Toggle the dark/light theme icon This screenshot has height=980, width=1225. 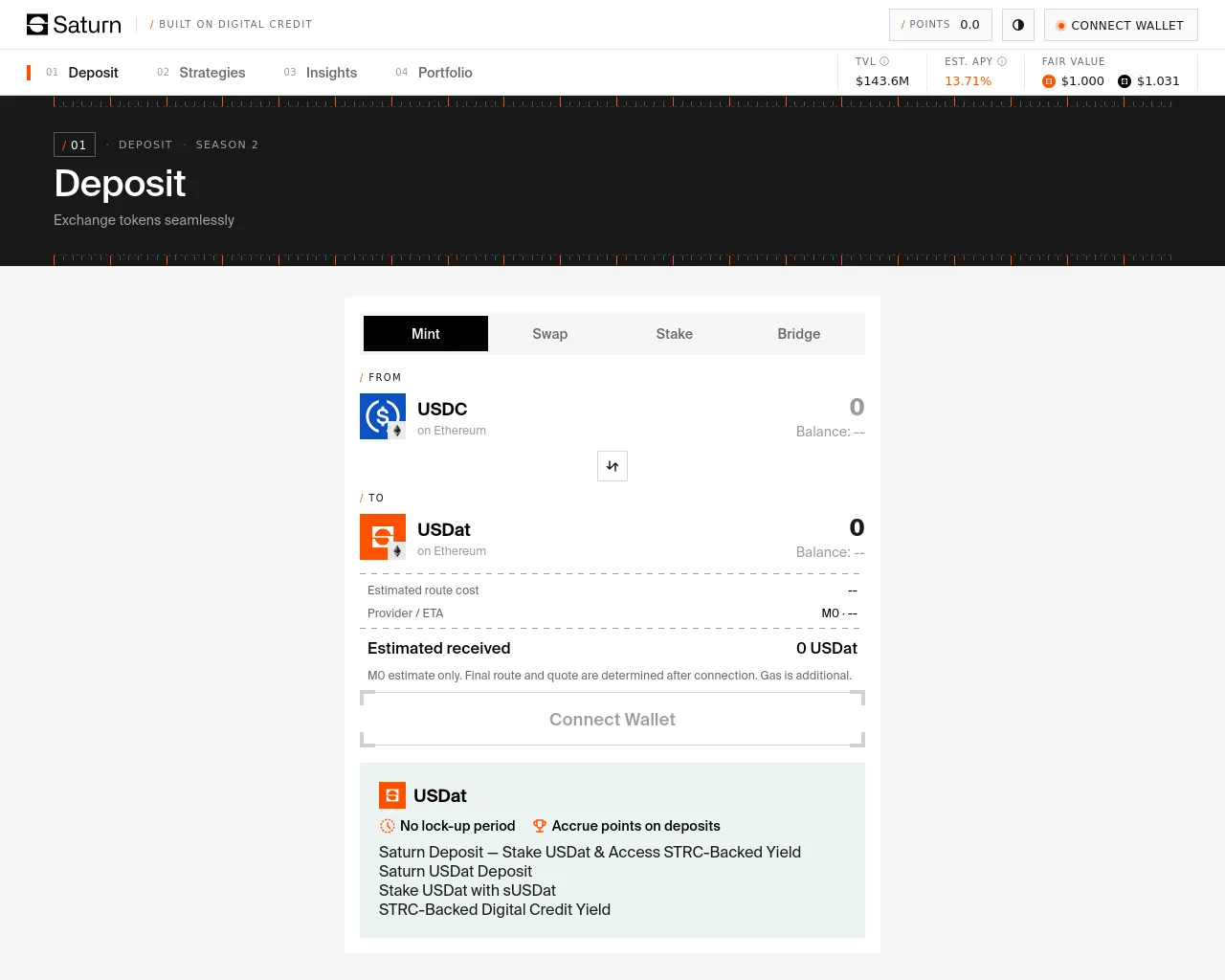tap(1018, 25)
